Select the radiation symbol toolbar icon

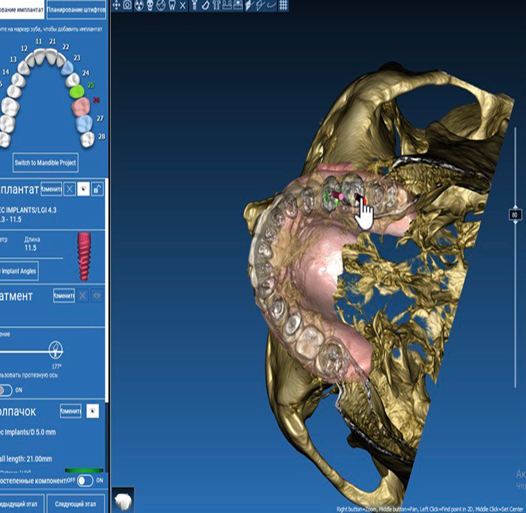coord(139,5)
